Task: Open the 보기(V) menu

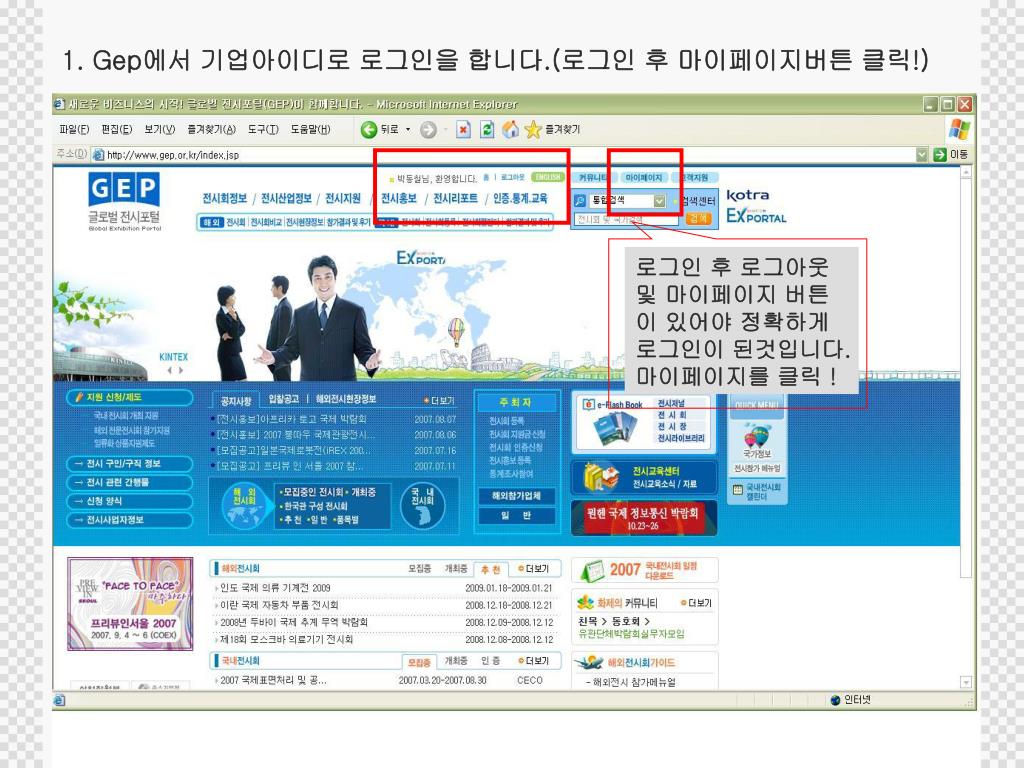Action: coord(160,129)
